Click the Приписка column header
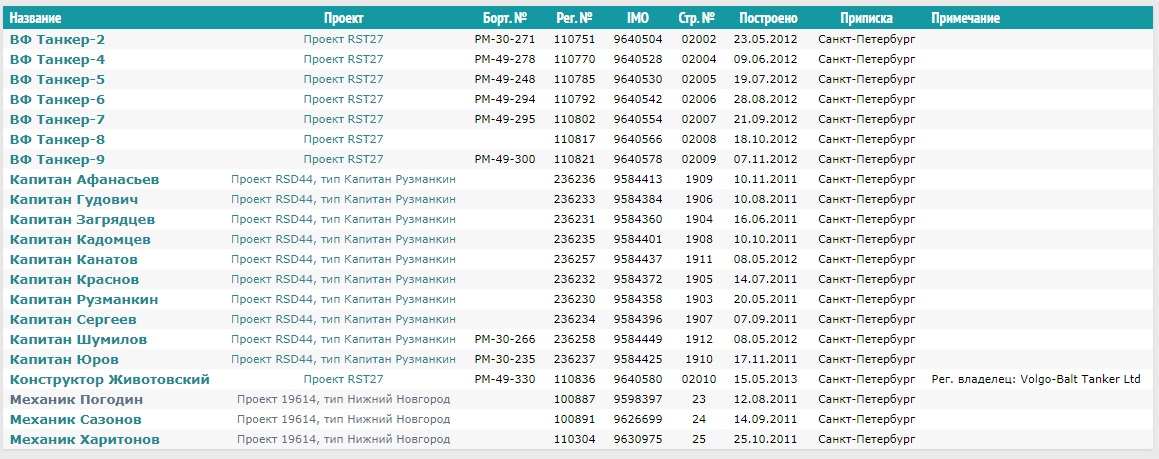This screenshot has width=1159, height=459. point(866,18)
